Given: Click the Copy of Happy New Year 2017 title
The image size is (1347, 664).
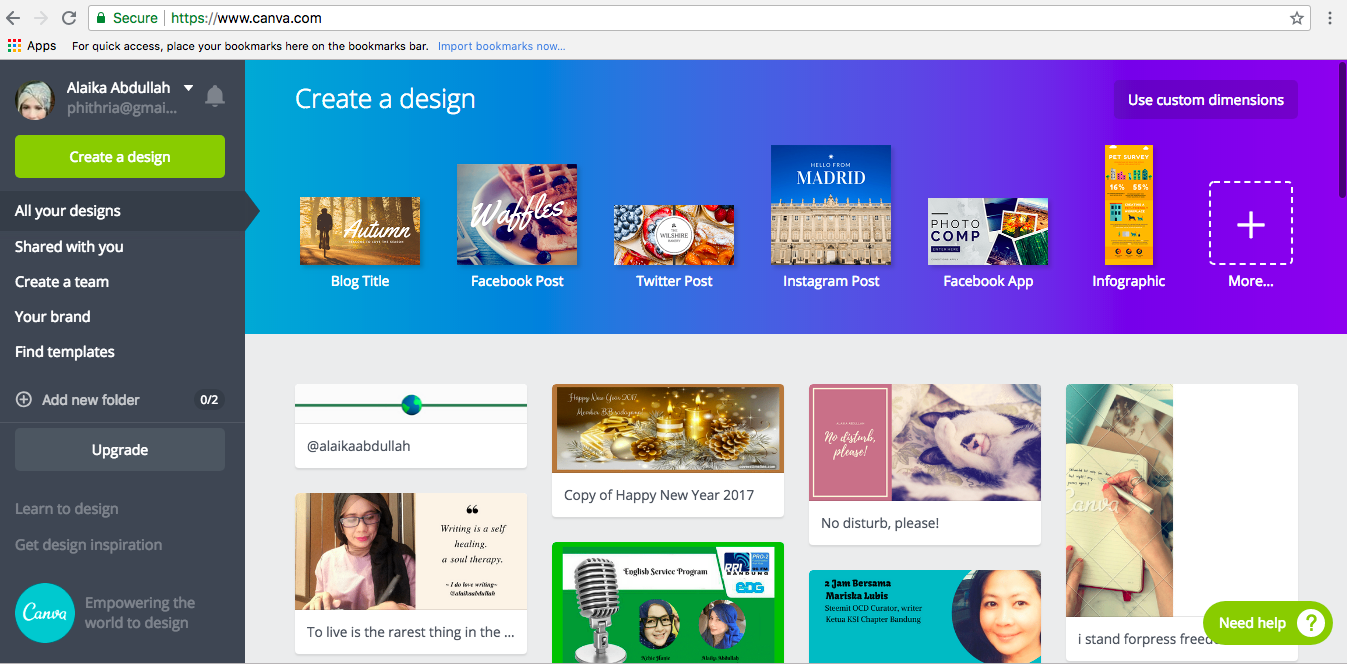Looking at the screenshot, I should (x=659, y=495).
